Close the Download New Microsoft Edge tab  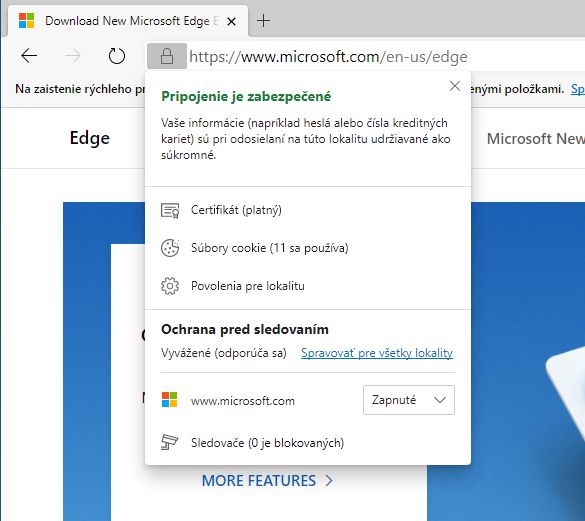(x=231, y=22)
